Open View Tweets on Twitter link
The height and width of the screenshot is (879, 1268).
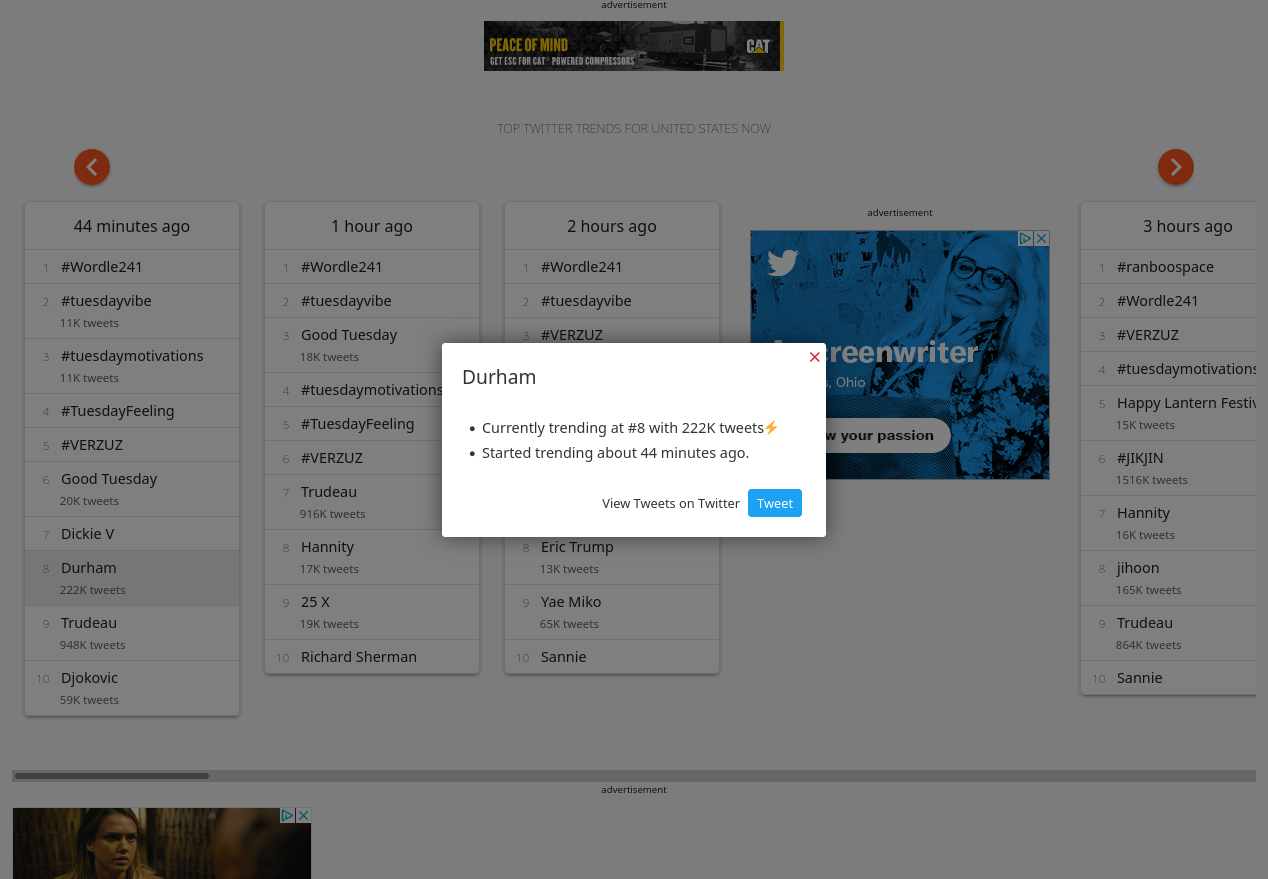(x=671, y=503)
